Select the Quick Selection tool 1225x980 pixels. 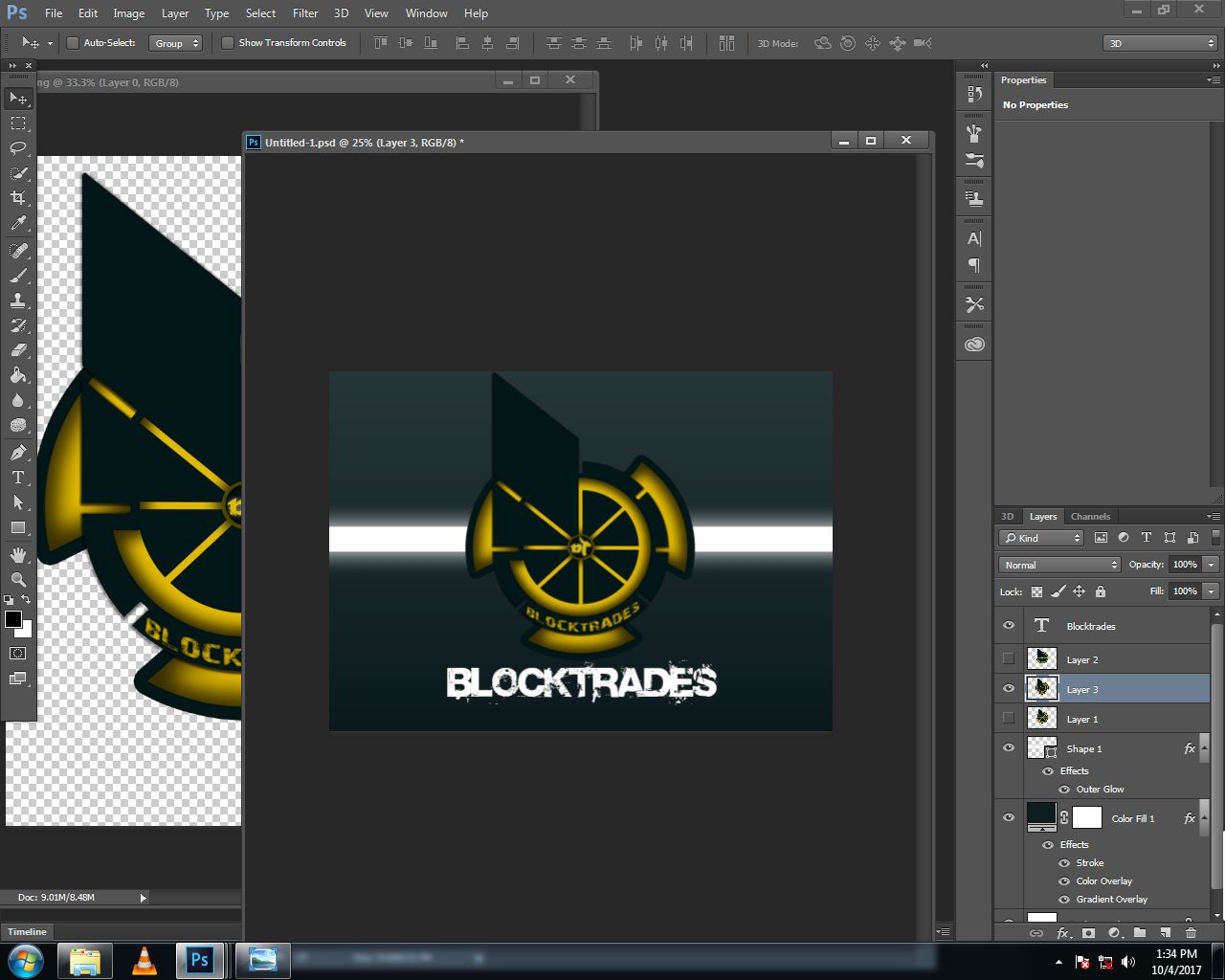point(18,173)
